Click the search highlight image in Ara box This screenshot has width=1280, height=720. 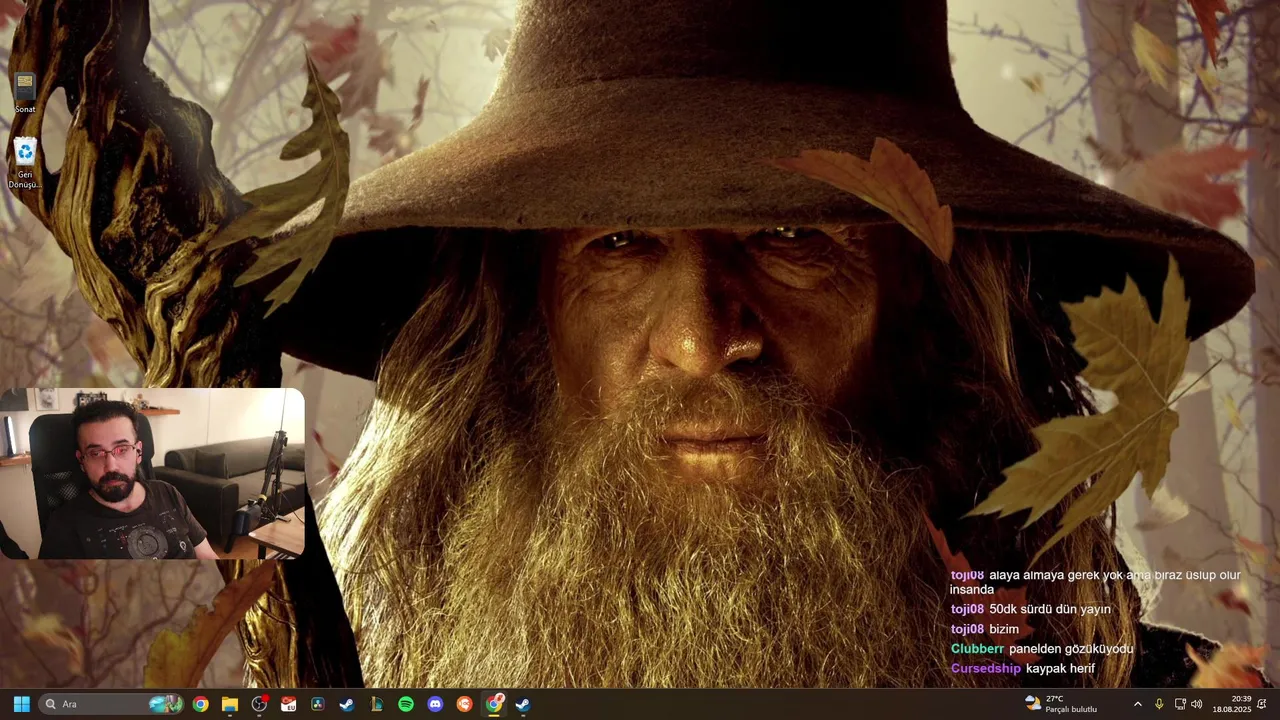pyautogui.click(x=166, y=704)
